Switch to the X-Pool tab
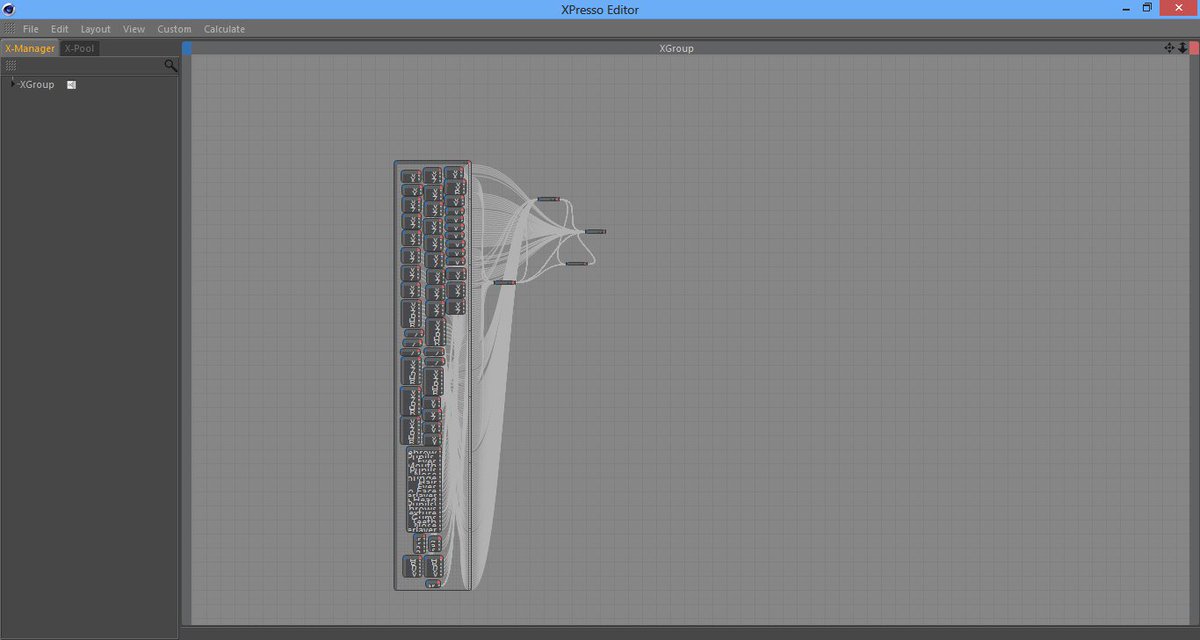This screenshot has height=640, width=1200. pyautogui.click(x=80, y=48)
